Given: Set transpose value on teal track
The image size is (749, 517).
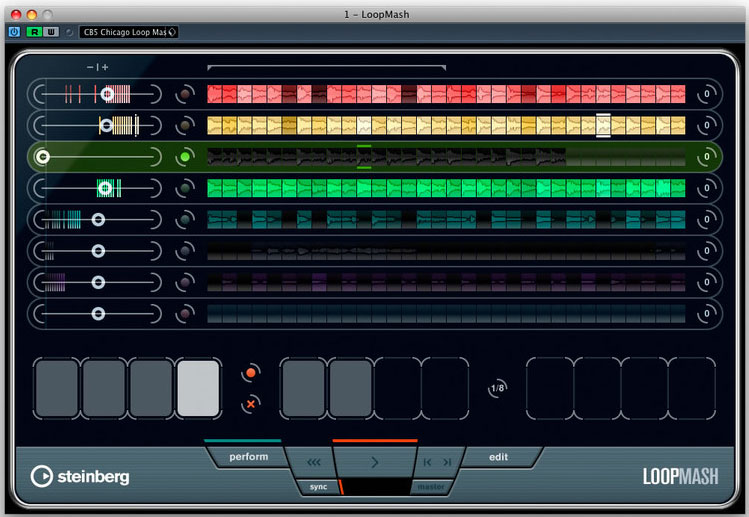Looking at the screenshot, I should point(706,220).
